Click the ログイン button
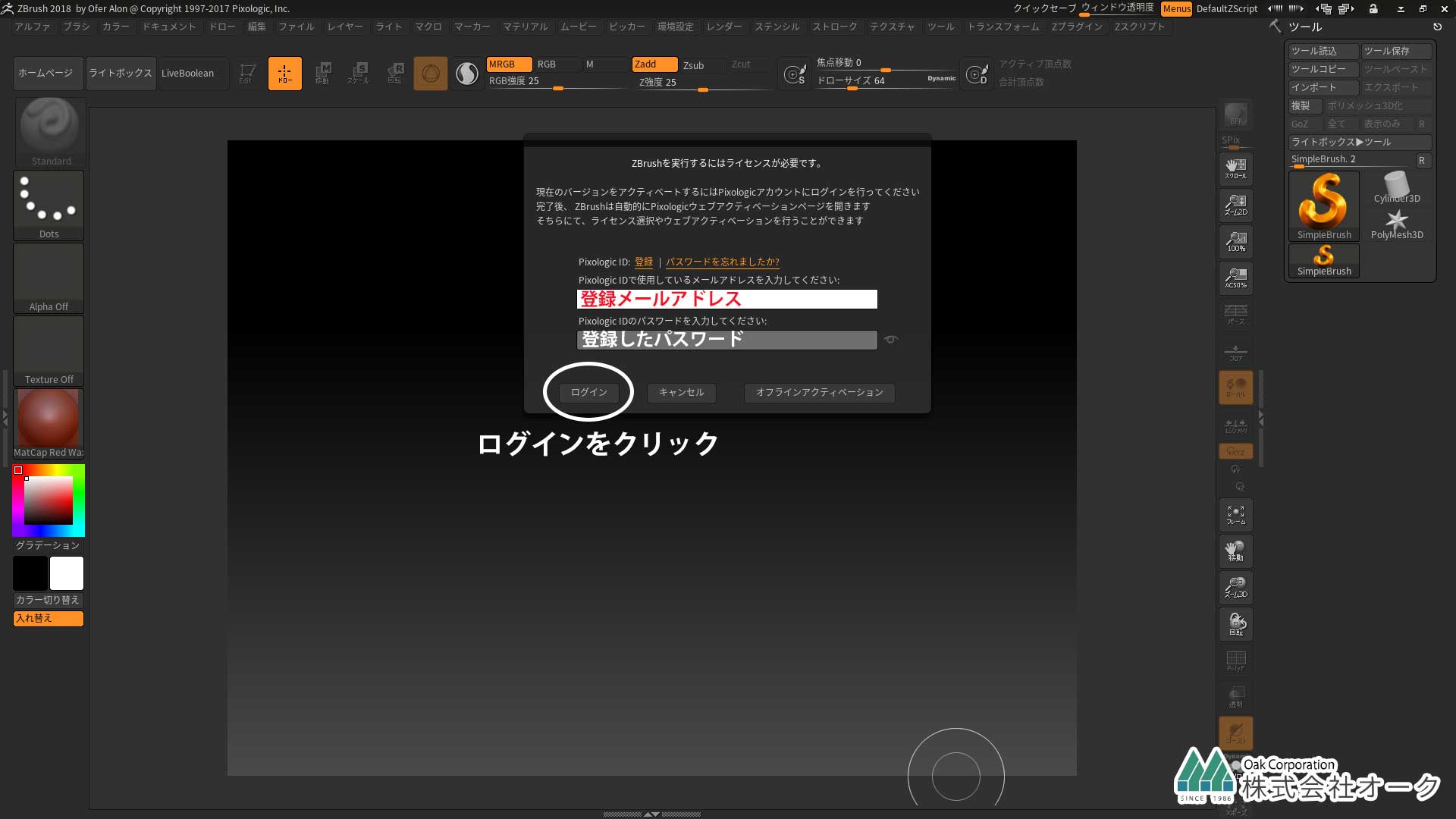This screenshot has width=1456, height=819. (589, 391)
